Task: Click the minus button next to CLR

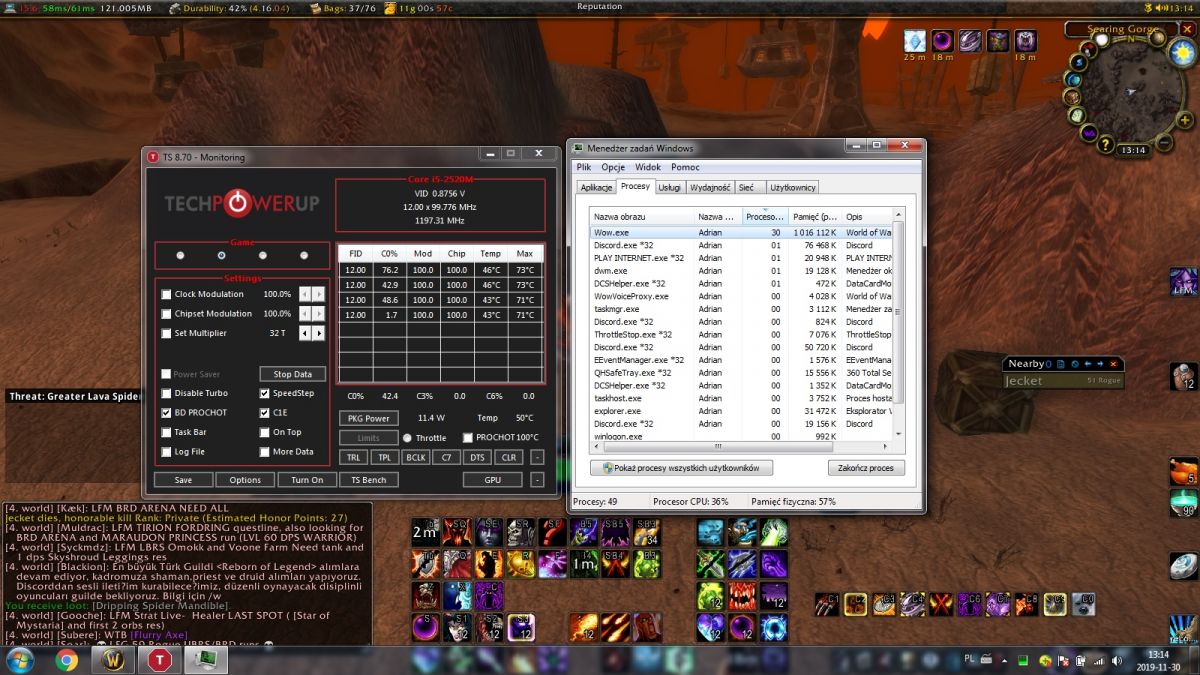Action: pos(538,457)
